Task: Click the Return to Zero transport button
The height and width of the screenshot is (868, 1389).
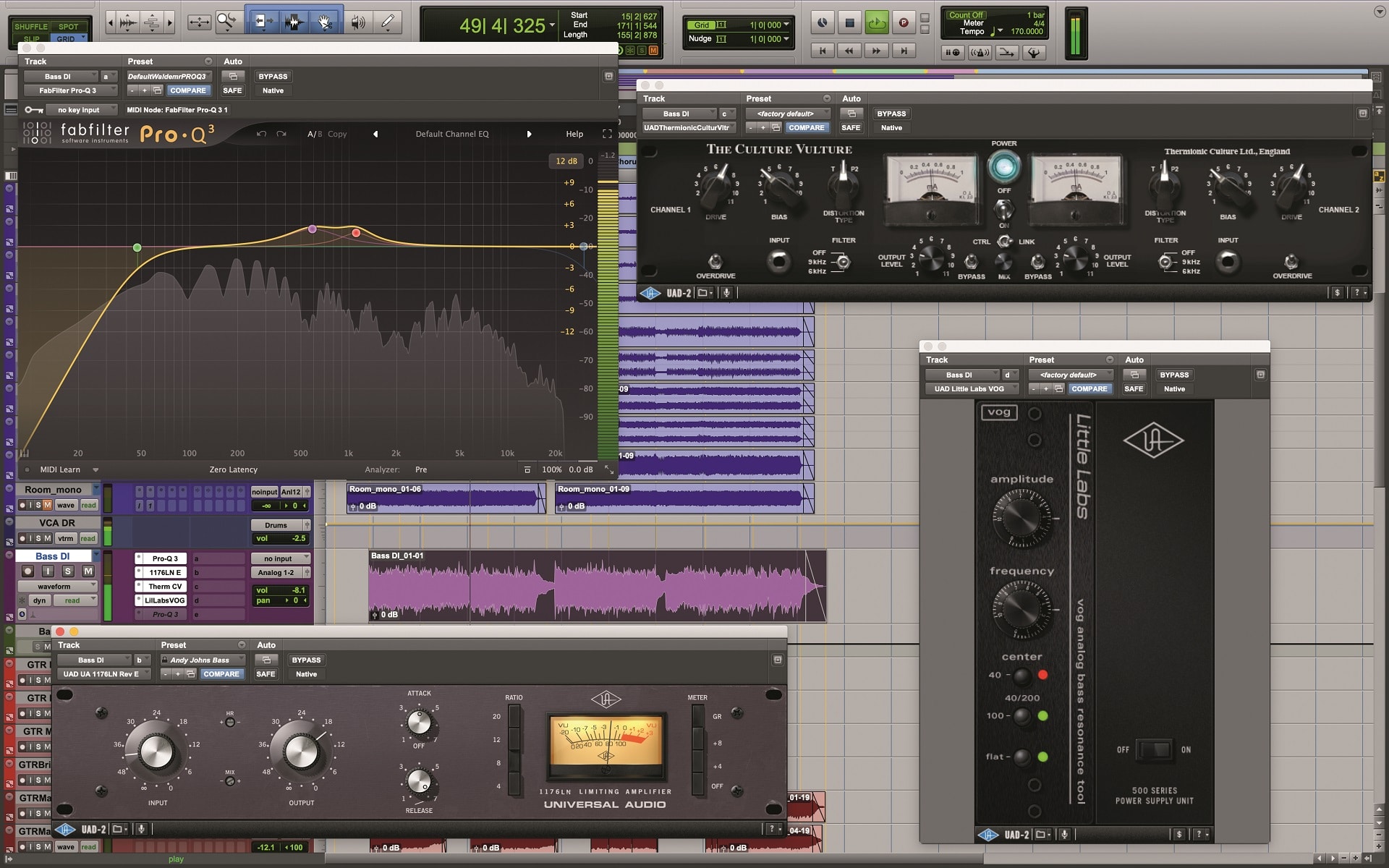Action: pyautogui.click(x=822, y=51)
